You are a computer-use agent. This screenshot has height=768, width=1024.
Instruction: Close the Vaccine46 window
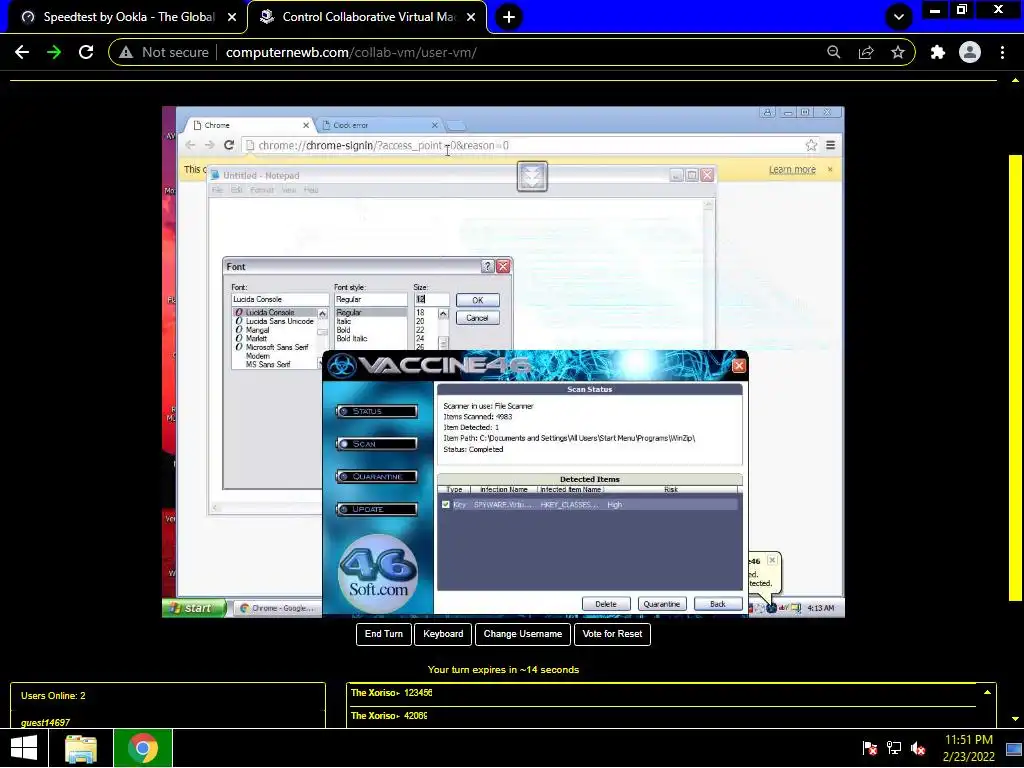pyautogui.click(x=739, y=366)
